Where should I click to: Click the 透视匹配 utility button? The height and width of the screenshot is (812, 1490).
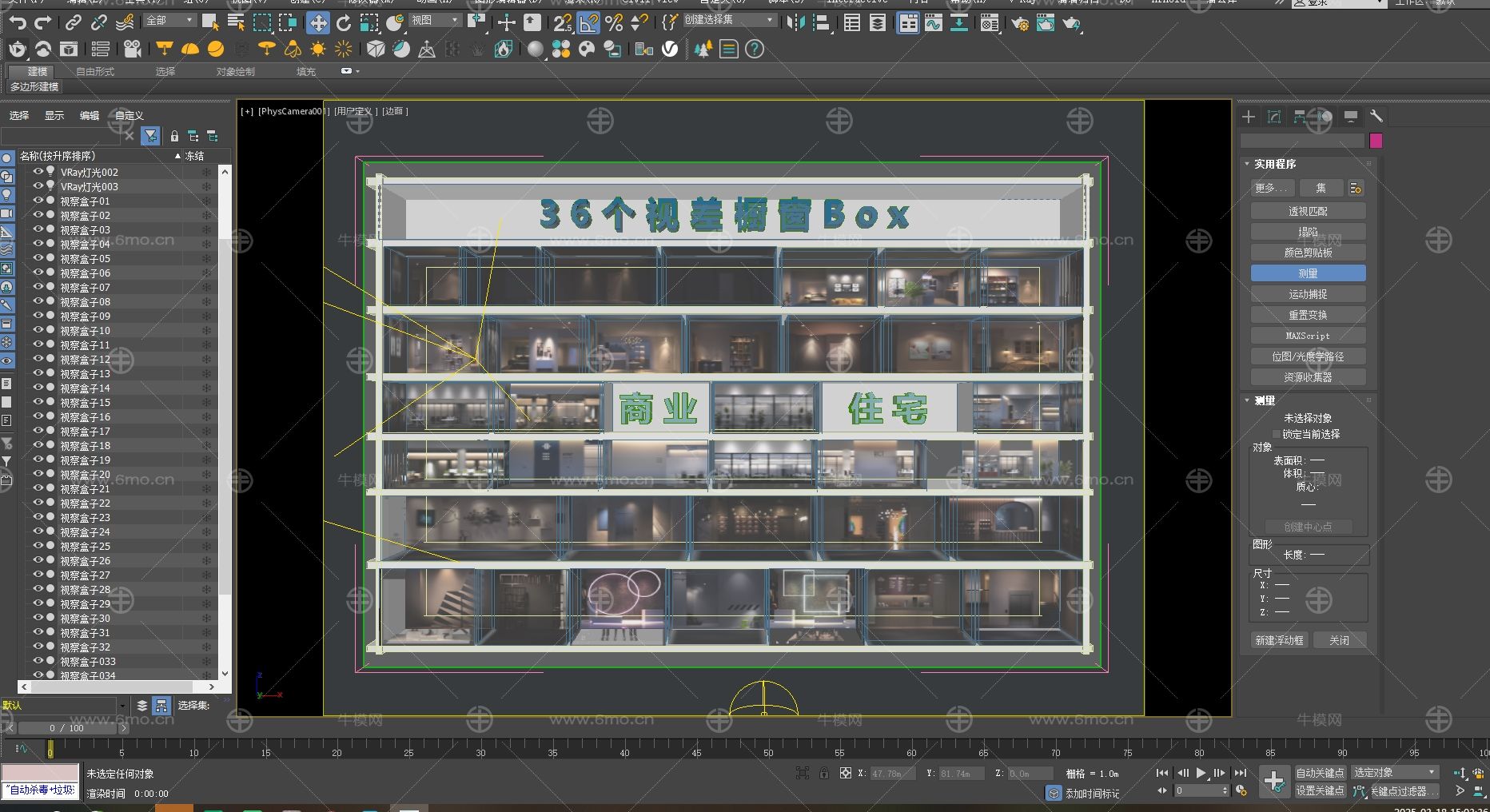pyautogui.click(x=1308, y=212)
